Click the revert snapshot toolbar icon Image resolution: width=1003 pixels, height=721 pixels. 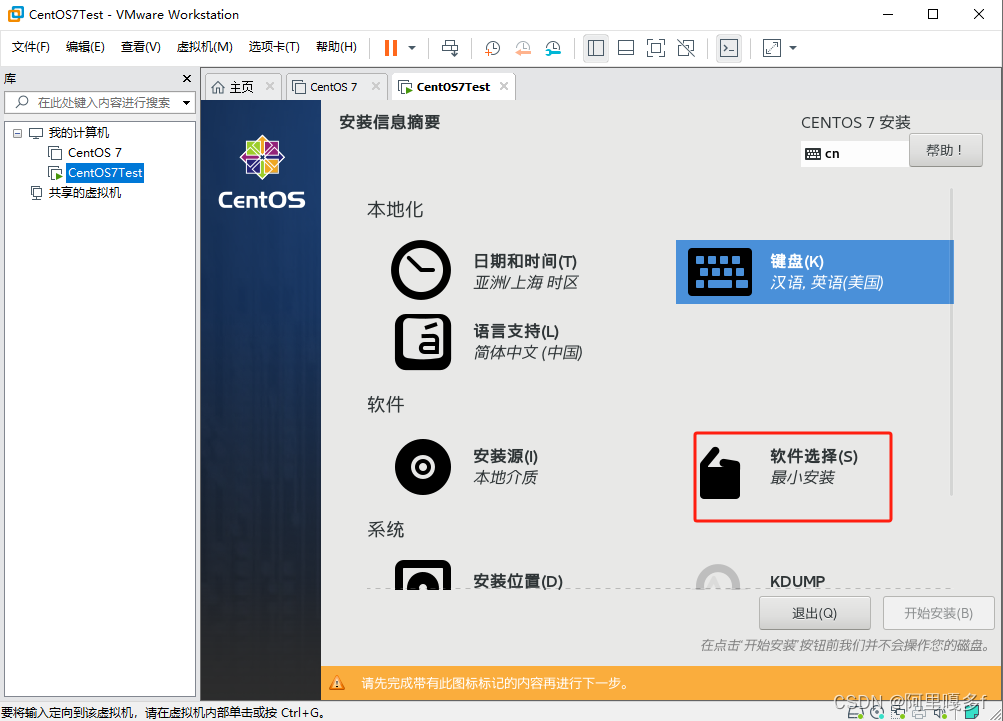(522, 47)
